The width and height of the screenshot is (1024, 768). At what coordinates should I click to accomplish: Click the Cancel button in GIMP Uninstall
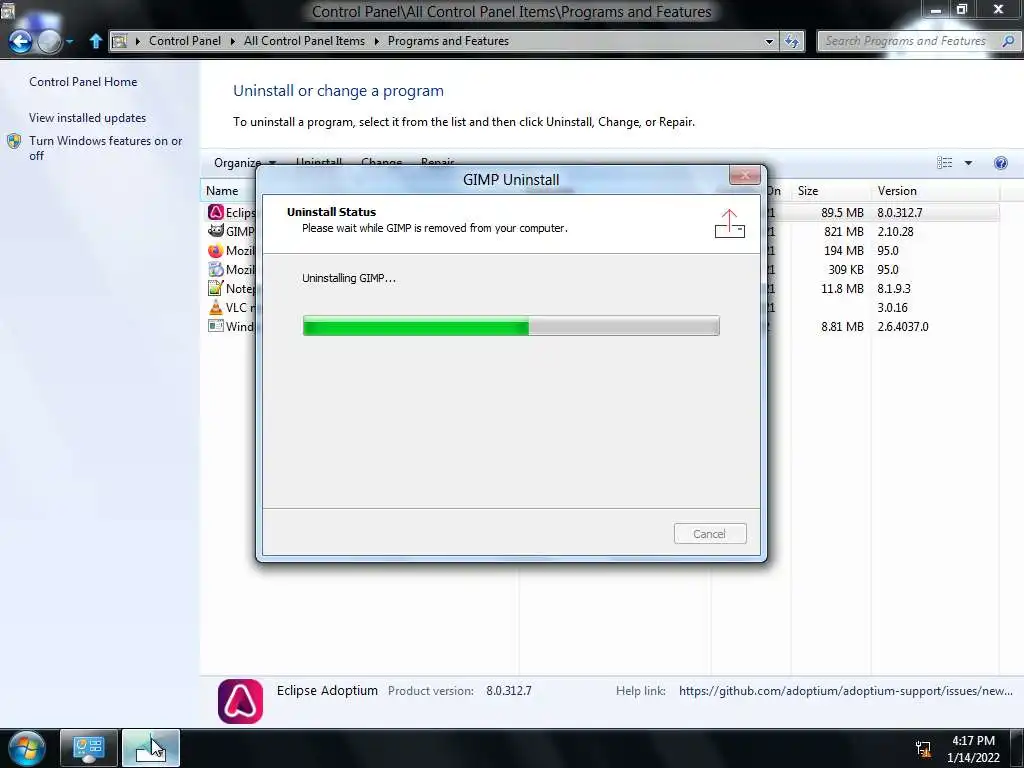click(710, 534)
